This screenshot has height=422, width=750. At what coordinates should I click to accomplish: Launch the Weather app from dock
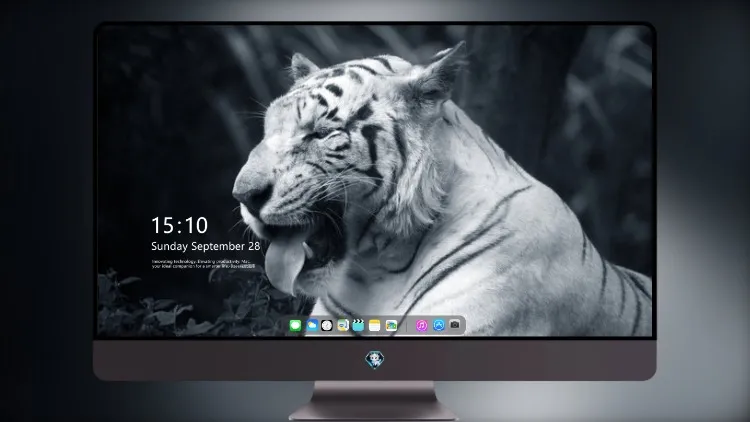[x=312, y=325]
